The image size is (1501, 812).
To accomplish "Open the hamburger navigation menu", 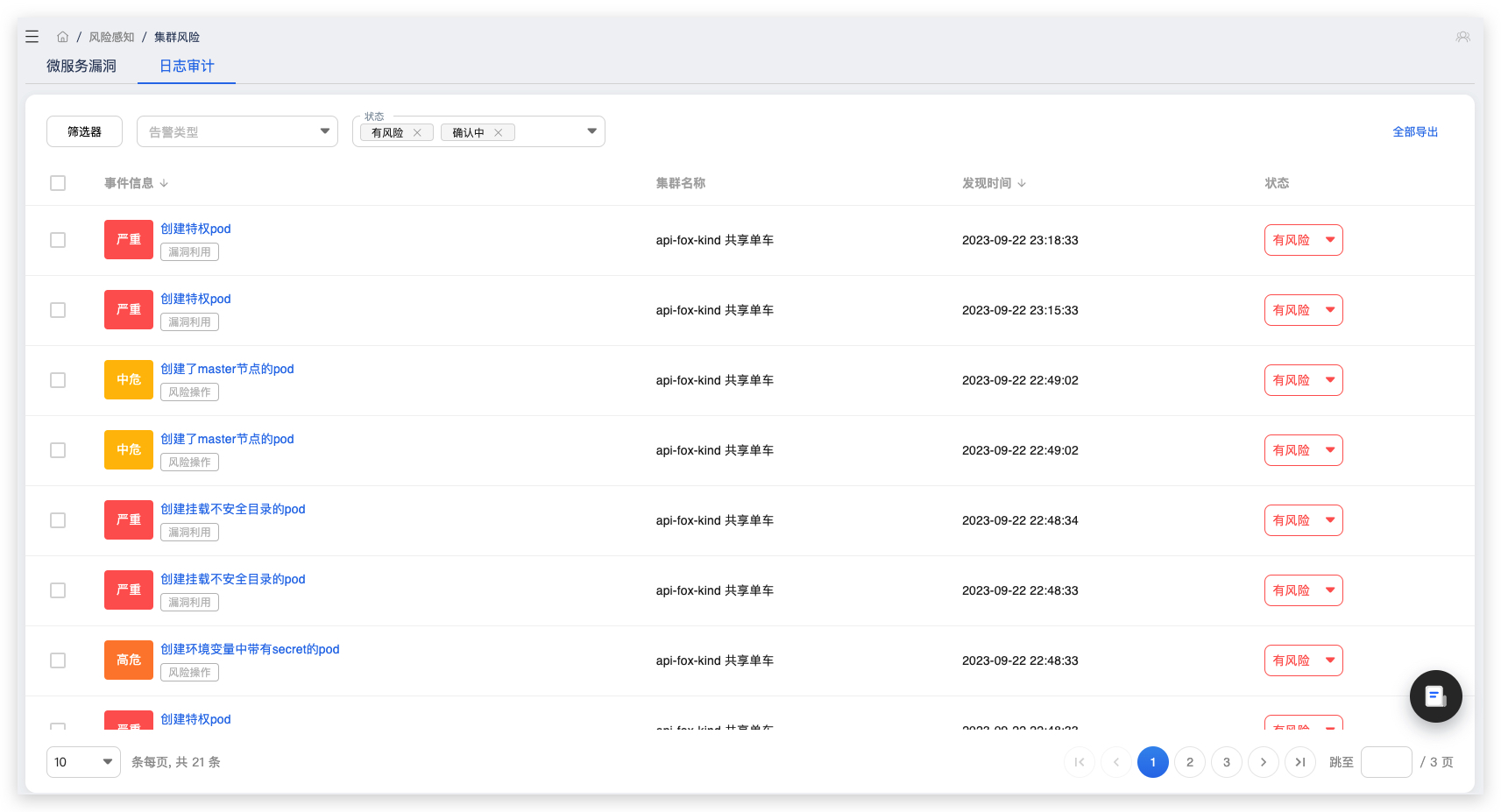I will (32, 37).
